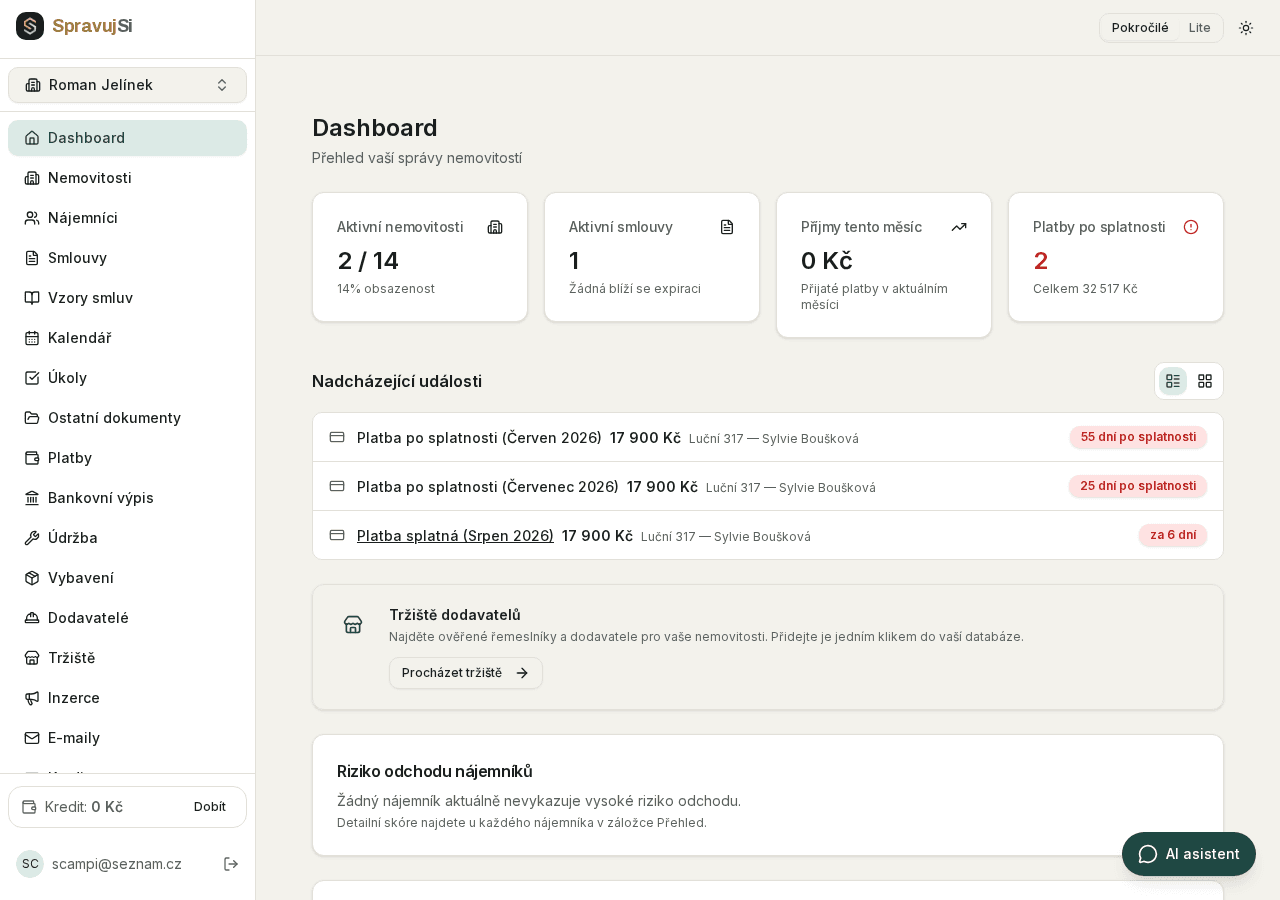Click the Příjmy tento měsíc 0 Kč value
This screenshot has height=900, width=1280.
tap(827, 261)
